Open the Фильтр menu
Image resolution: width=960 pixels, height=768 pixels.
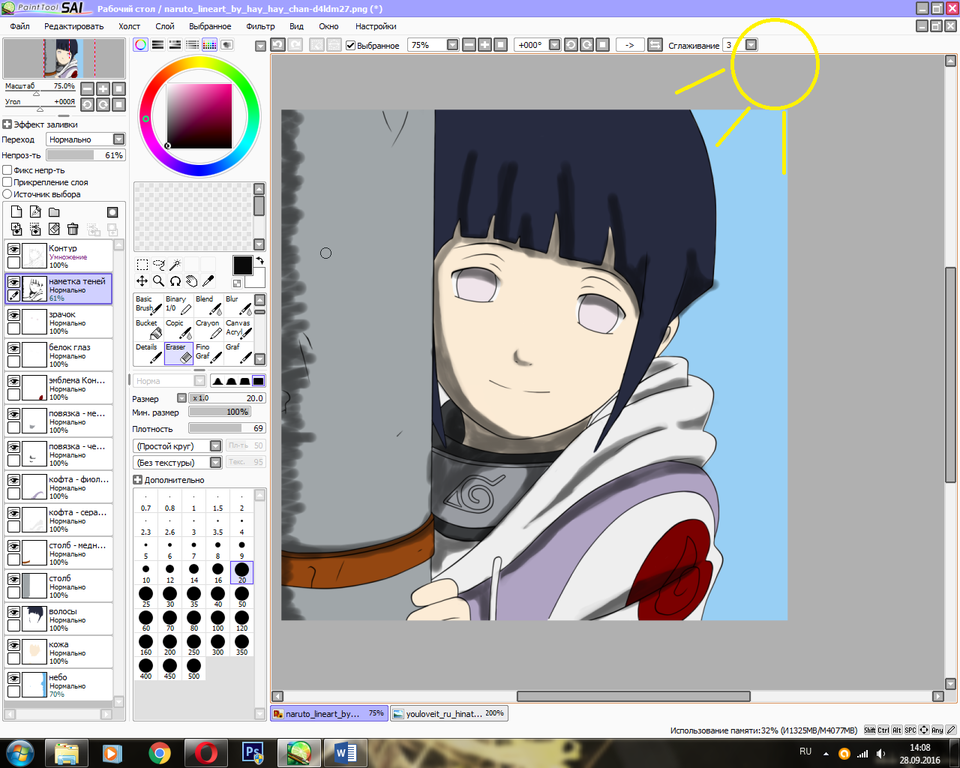(x=260, y=26)
